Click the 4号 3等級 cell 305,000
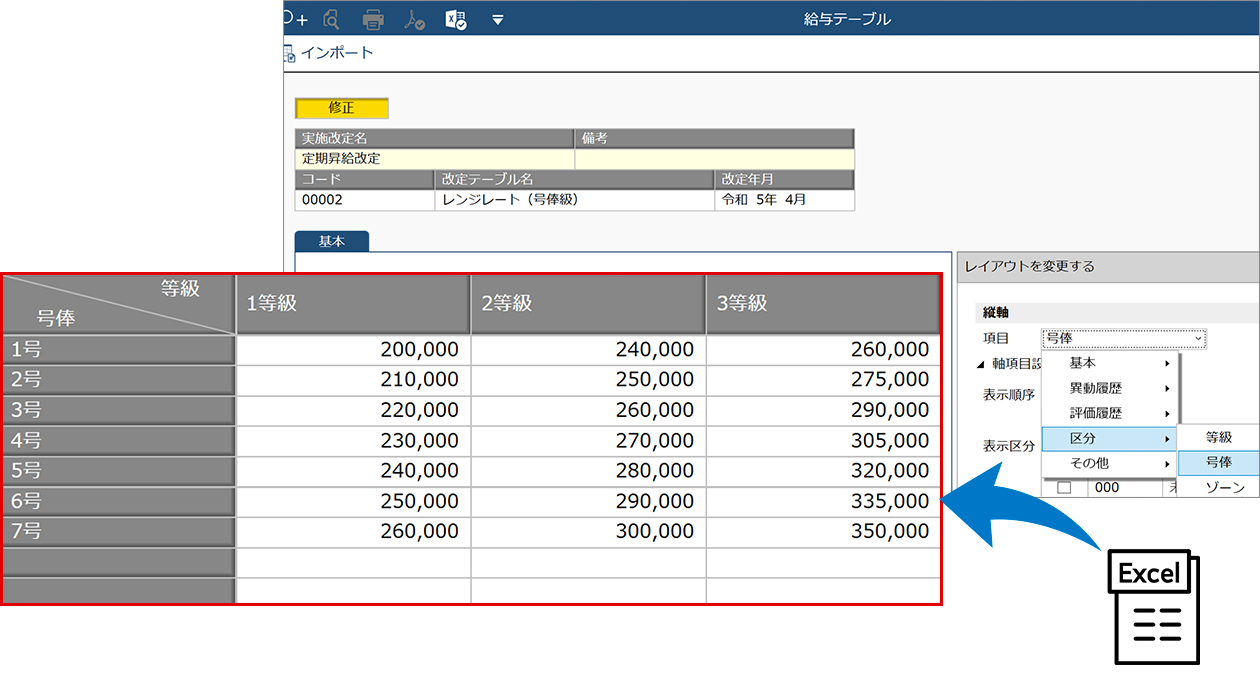This screenshot has width=1260, height=690. [823, 441]
